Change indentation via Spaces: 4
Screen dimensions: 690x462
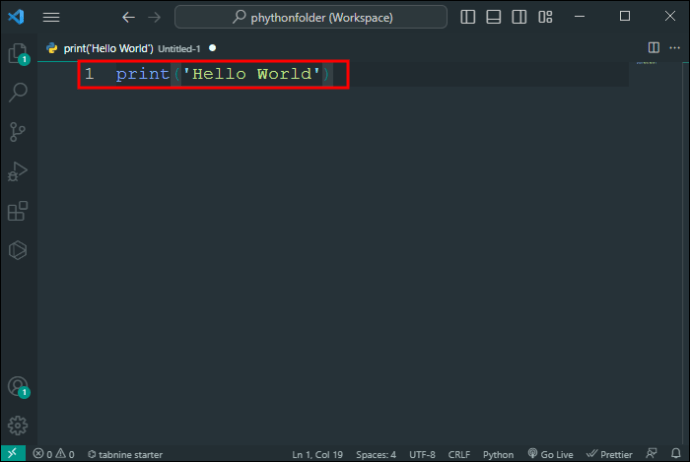tap(376, 454)
